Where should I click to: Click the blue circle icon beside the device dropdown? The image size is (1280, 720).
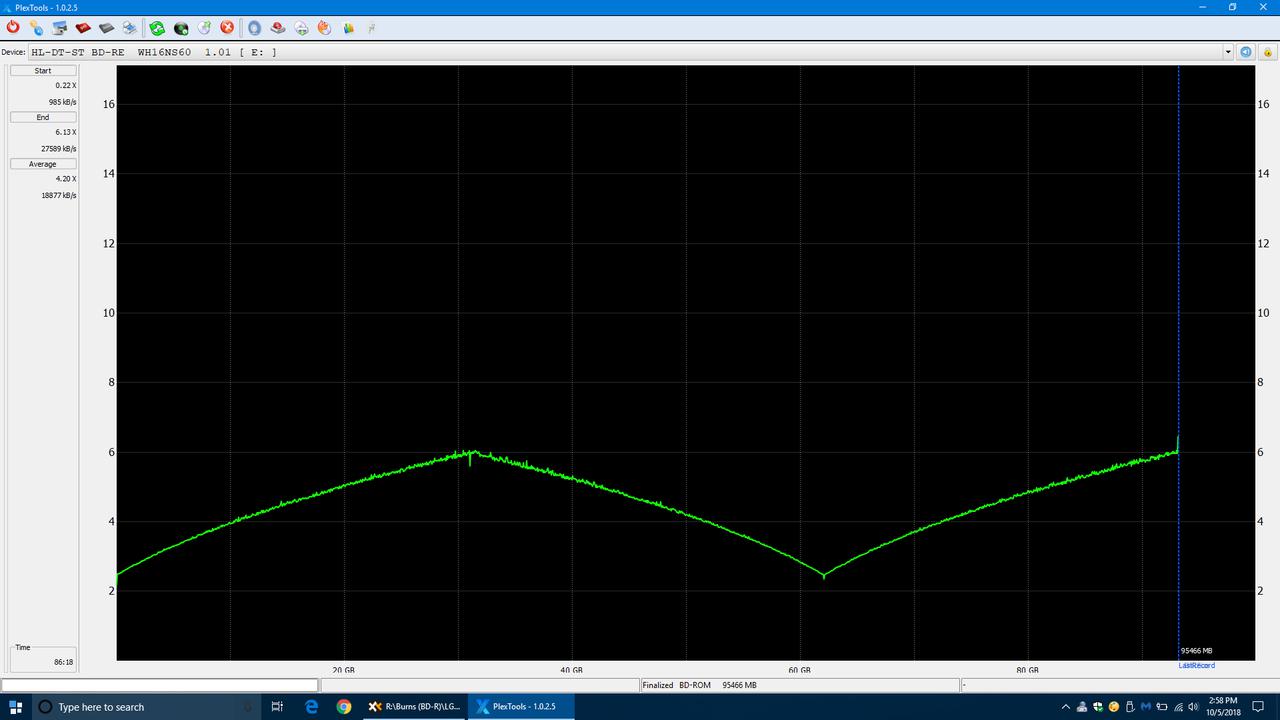[x=1246, y=52]
